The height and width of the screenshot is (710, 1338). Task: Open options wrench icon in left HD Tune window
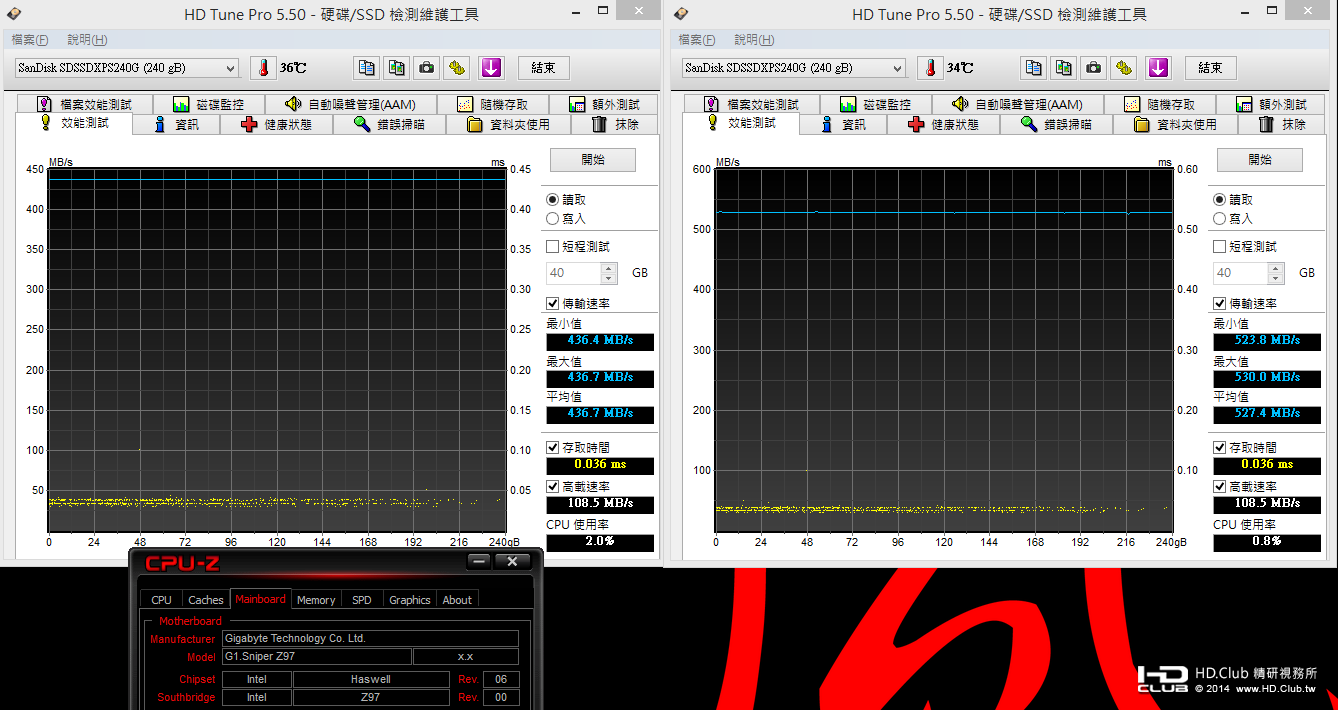pyautogui.click(x=457, y=68)
